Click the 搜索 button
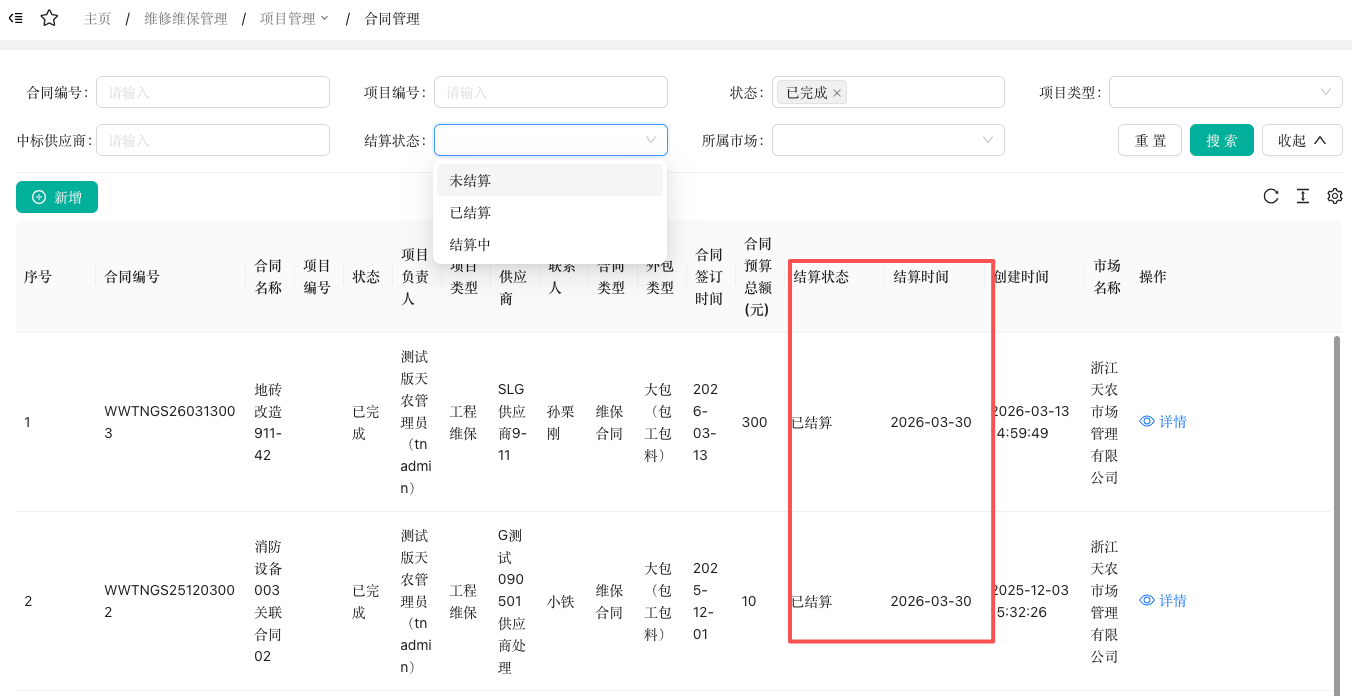This screenshot has height=696, width=1352. point(1221,141)
